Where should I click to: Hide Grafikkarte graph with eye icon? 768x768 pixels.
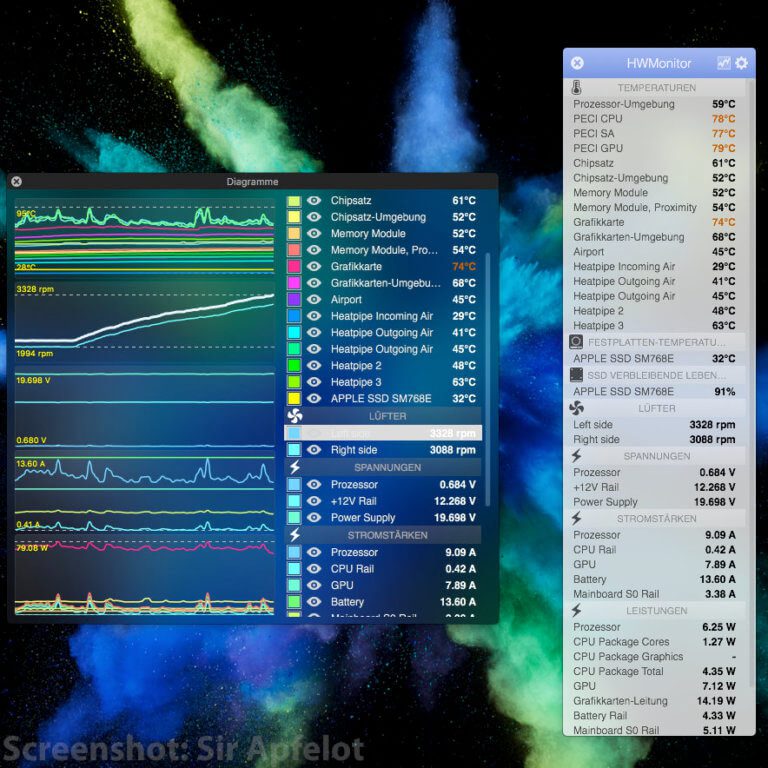click(314, 266)
